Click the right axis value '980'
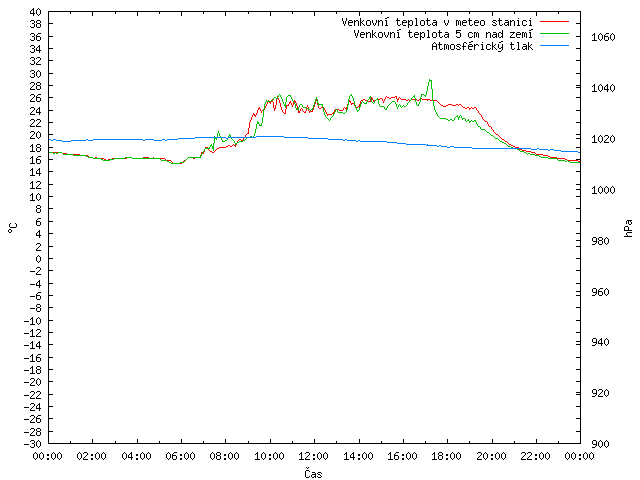This screenshot has width=640, height=480. click(x=600, y=241)
